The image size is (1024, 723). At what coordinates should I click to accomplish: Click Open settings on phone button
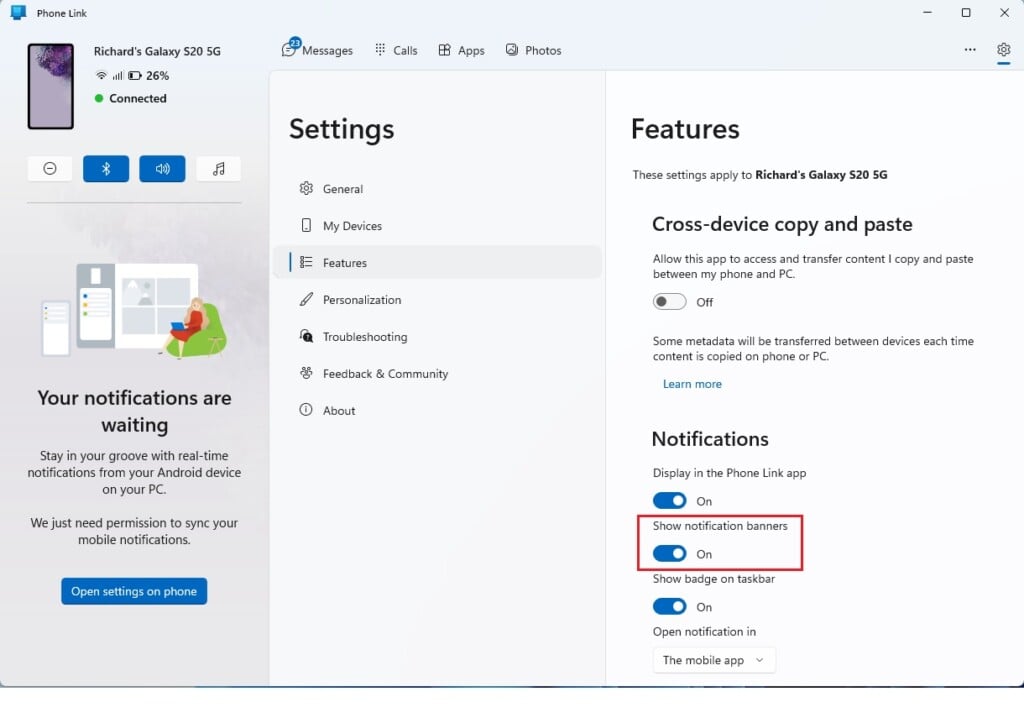(134, 591)
